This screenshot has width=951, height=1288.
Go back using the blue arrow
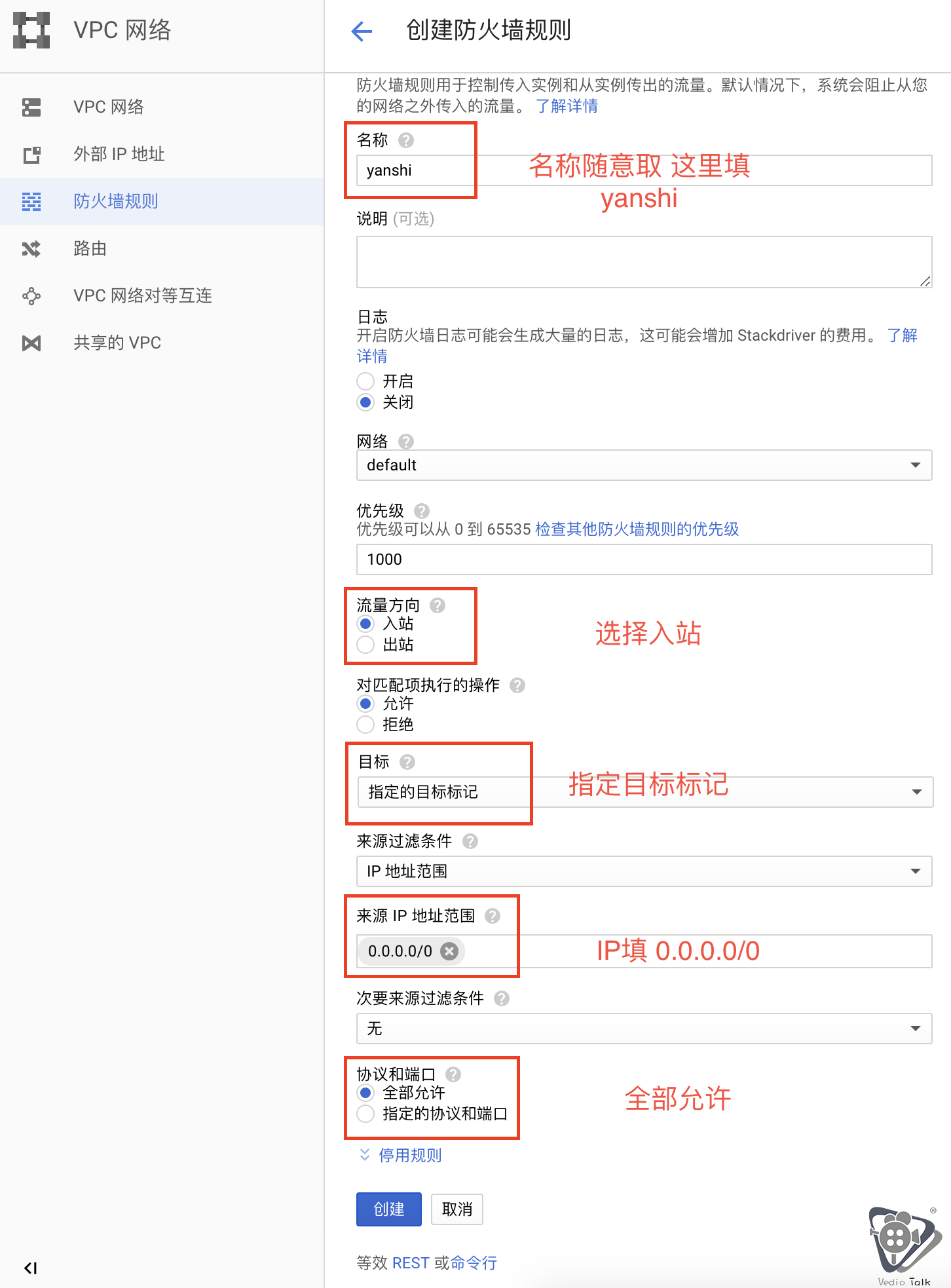362,31
